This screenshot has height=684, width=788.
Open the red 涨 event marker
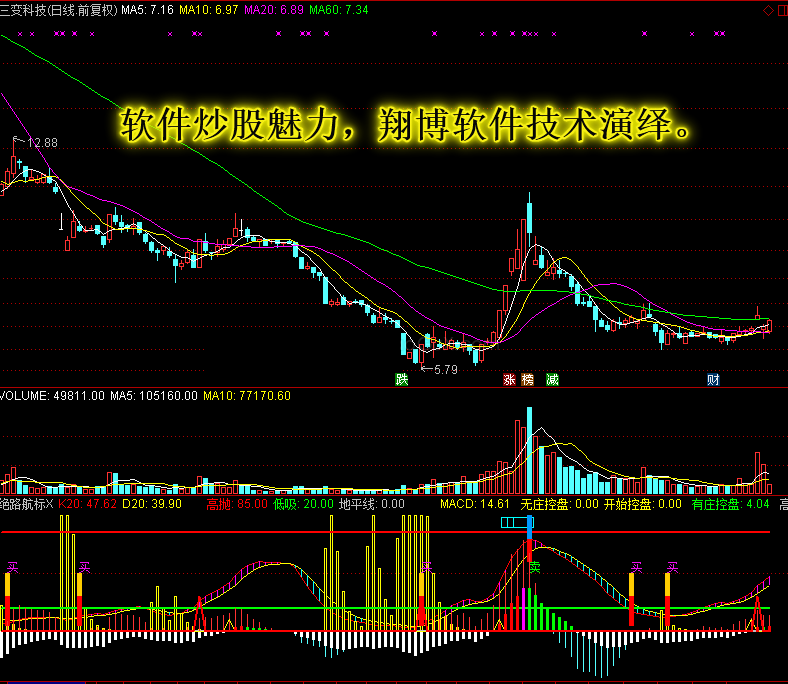point(509,379)
